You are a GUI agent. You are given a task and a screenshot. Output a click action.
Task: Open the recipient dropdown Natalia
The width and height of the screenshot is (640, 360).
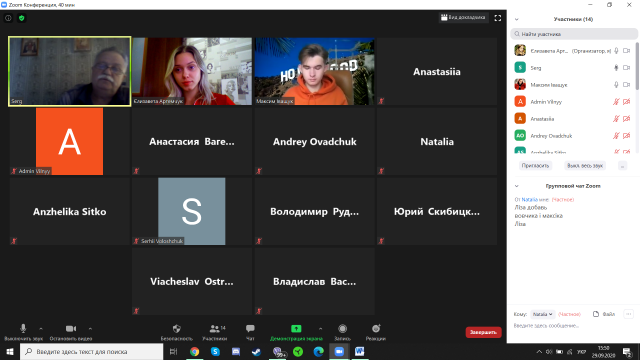pyautogui.click(x=542, y=314)
